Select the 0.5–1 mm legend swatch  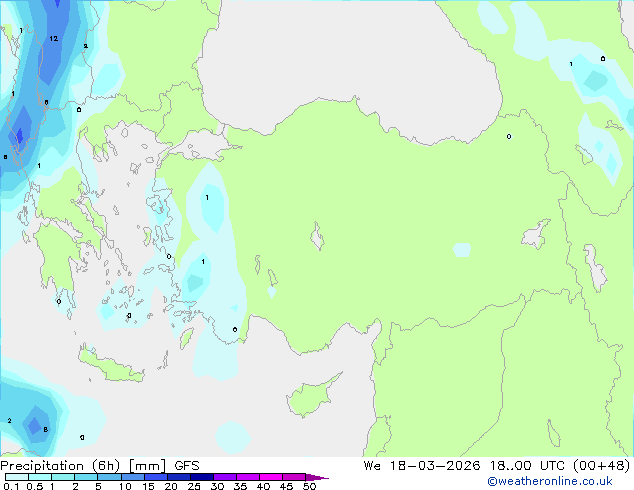40,477
